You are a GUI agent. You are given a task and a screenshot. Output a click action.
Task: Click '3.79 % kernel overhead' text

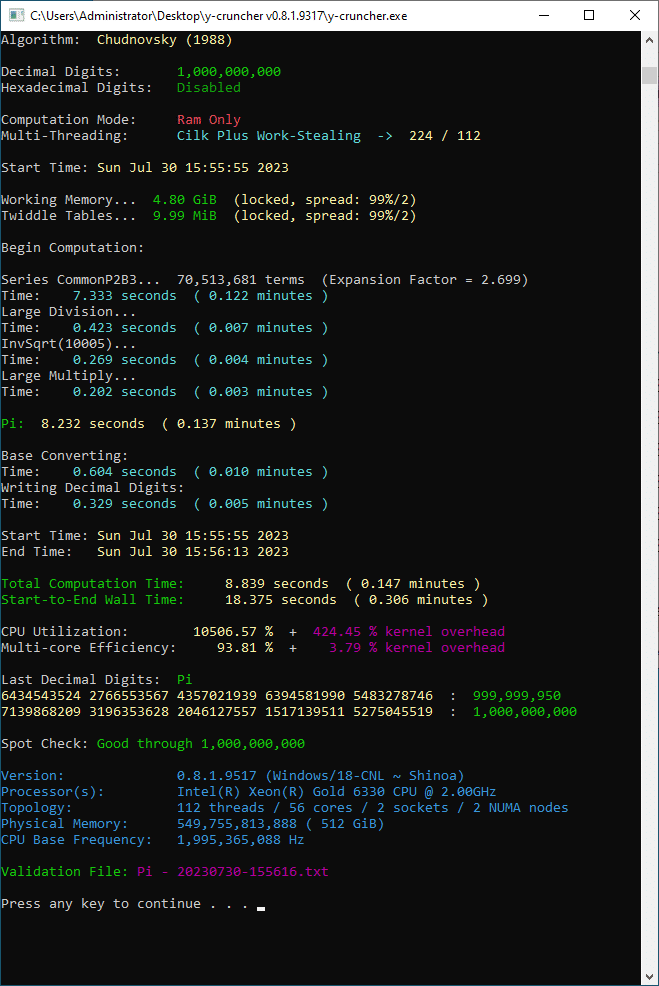tap(417, 648)
